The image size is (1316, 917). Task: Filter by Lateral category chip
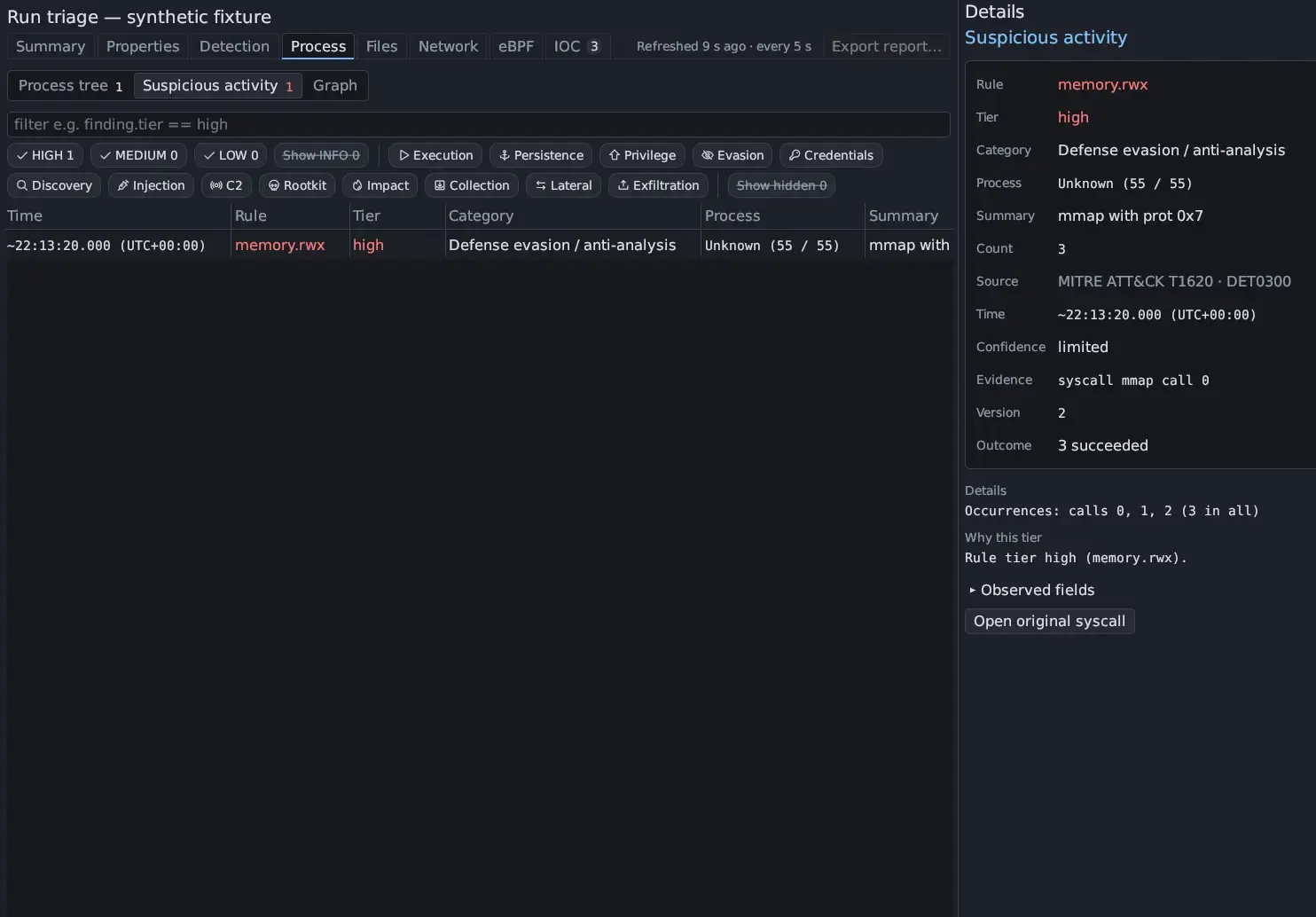click(x=563, y=185)
